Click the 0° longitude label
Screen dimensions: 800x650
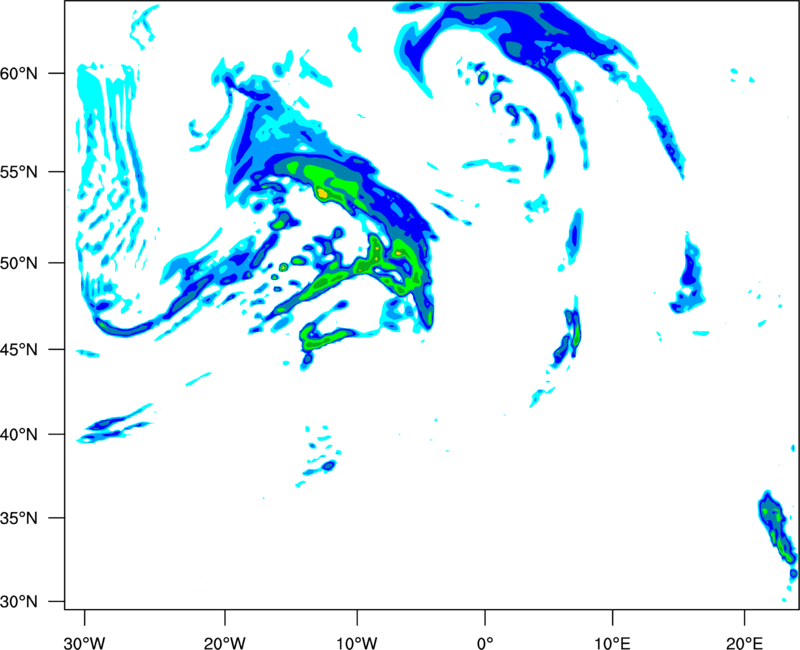(x=485, y=643)
